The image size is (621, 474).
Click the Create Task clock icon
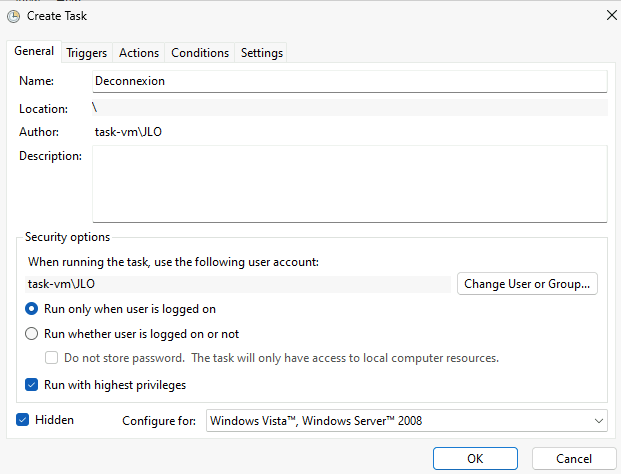pos(13,16)
